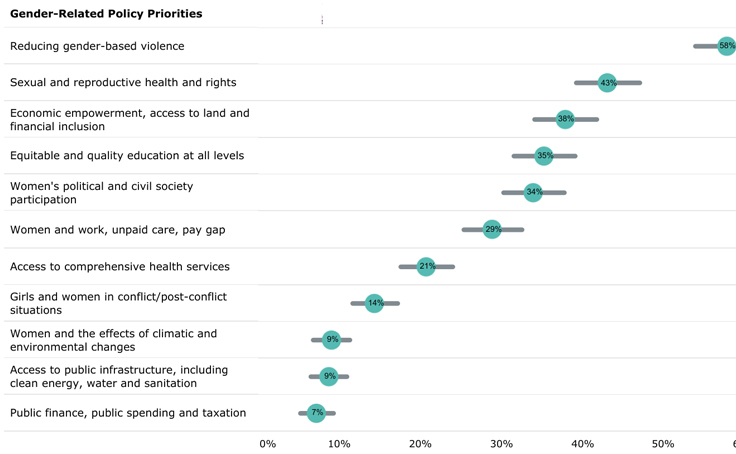Click the 29% women and work dot
The image size is (736, 454).
pyautogui.click(x=492, y=229)
